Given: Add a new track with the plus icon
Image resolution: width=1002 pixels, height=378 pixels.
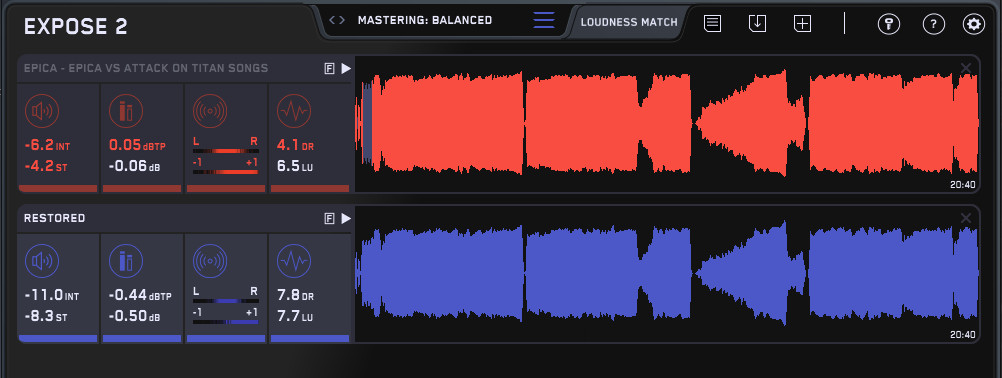Looking at the screenshot, I should [802, 24].
